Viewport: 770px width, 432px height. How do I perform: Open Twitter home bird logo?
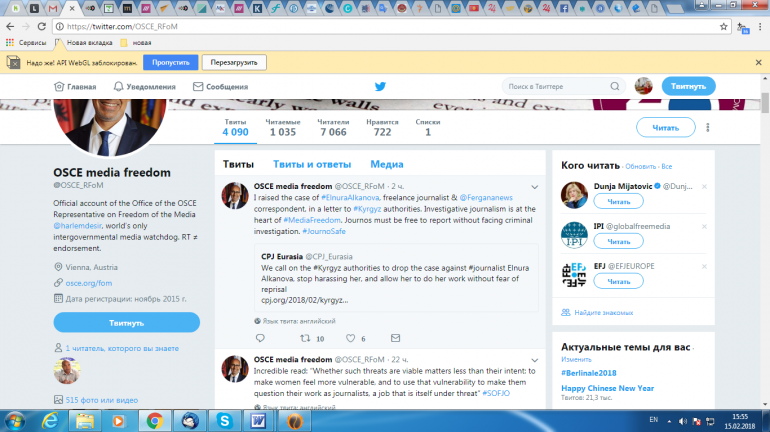point(380,86)
